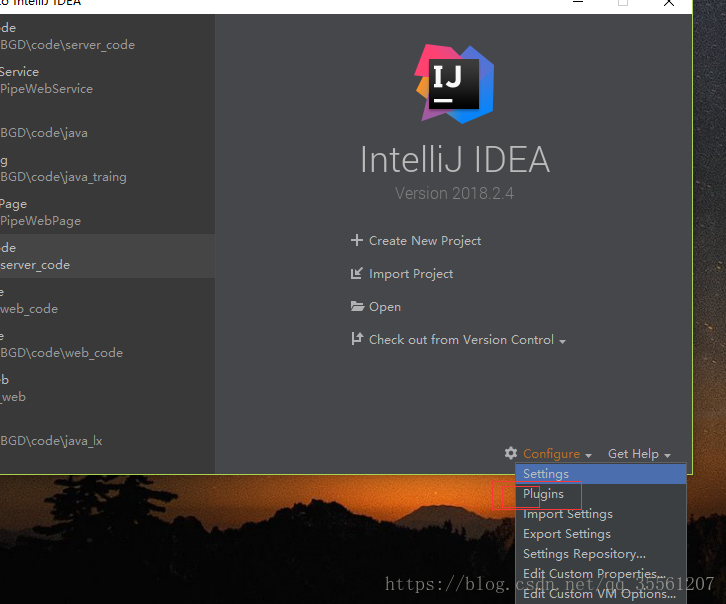The height and width of the screenshot is (604, 726).
Task: Choose Import Project
Action: pos(411,274)
